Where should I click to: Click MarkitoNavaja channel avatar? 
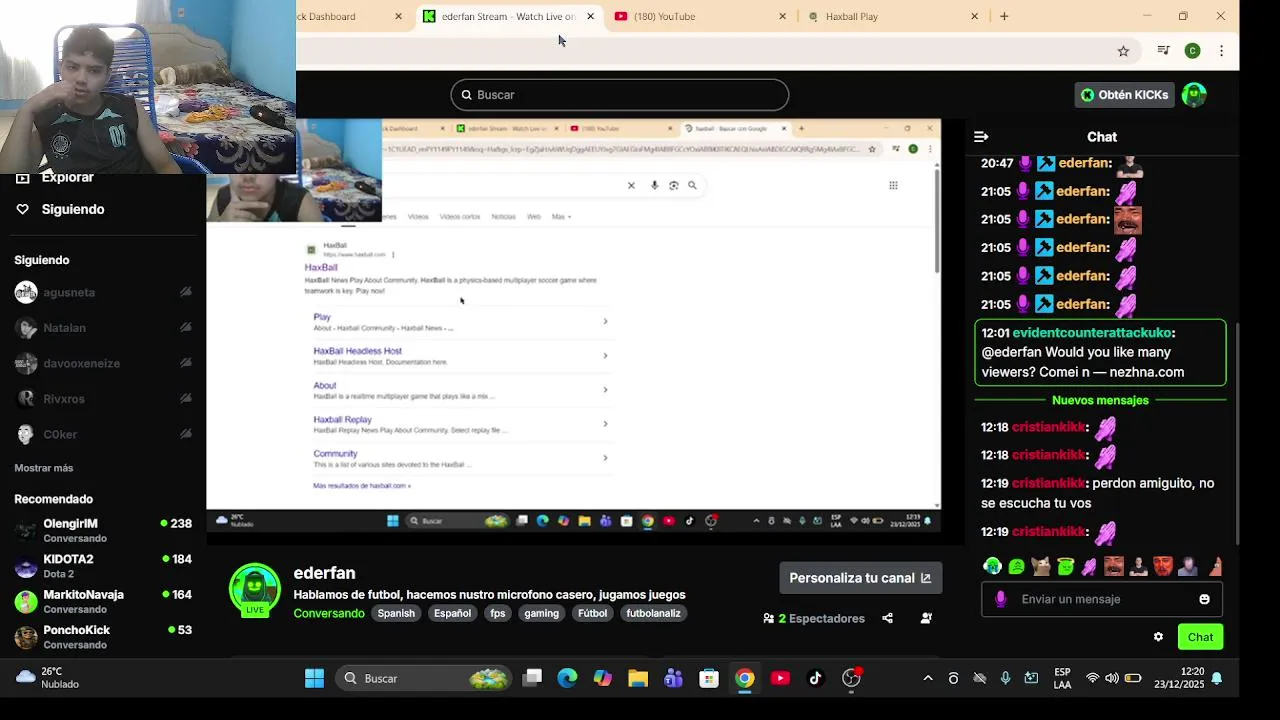coord(26,602)
